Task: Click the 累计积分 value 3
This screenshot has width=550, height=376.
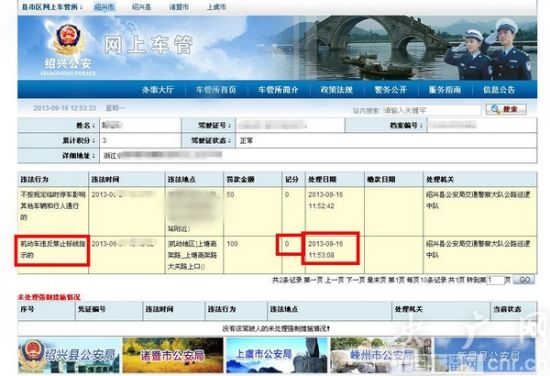Action: (104, 141)
